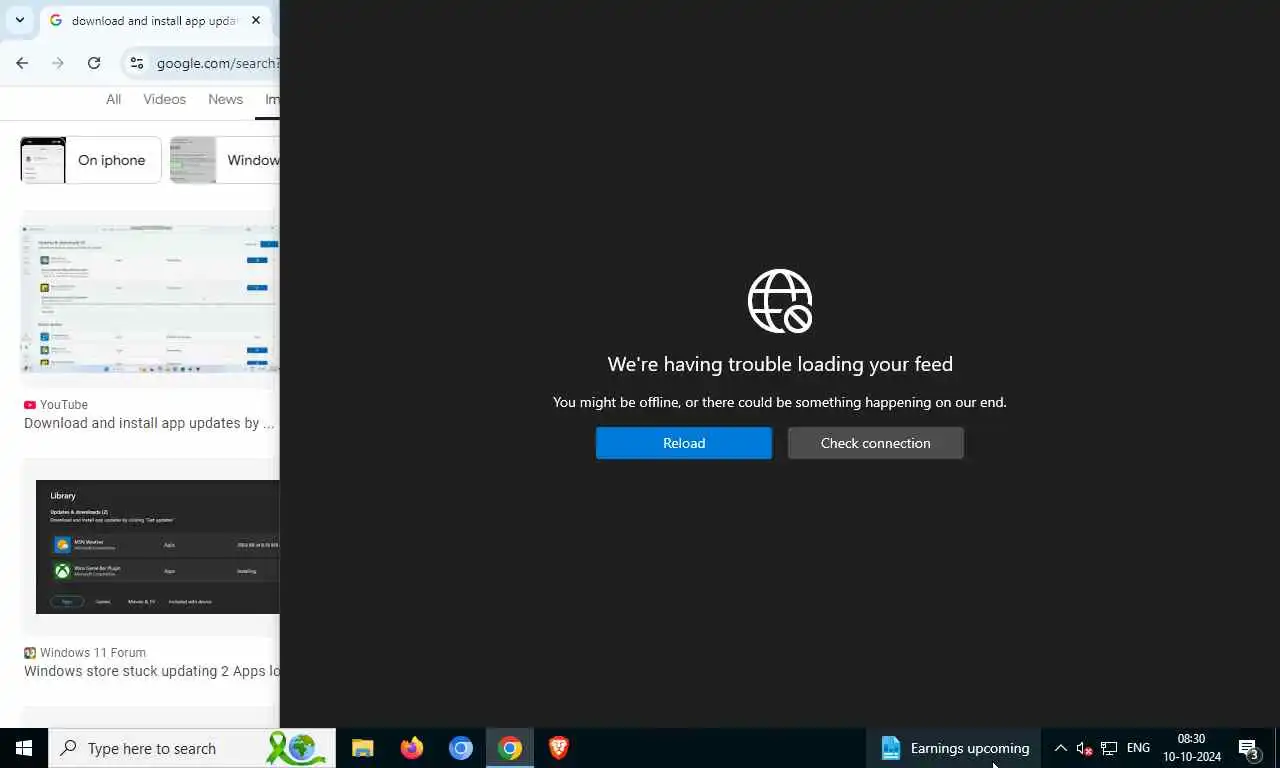Screen dimensions: 1280x768
Task: Open File Explorer from the taskbar
Action: pyautogui.click(x=362, y=748)
